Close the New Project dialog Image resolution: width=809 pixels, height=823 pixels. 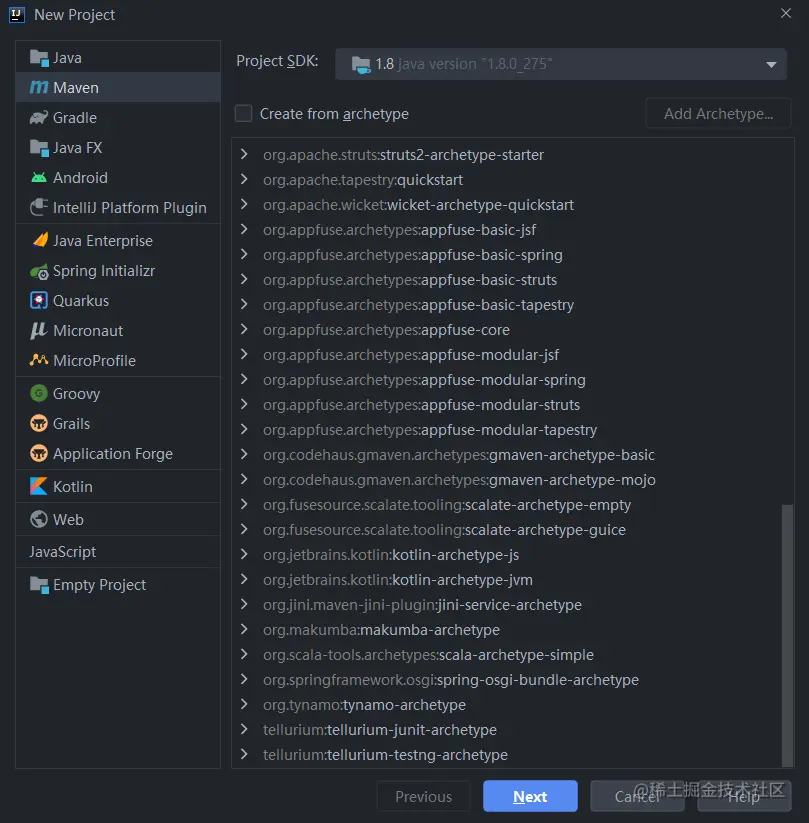(785, 13)
